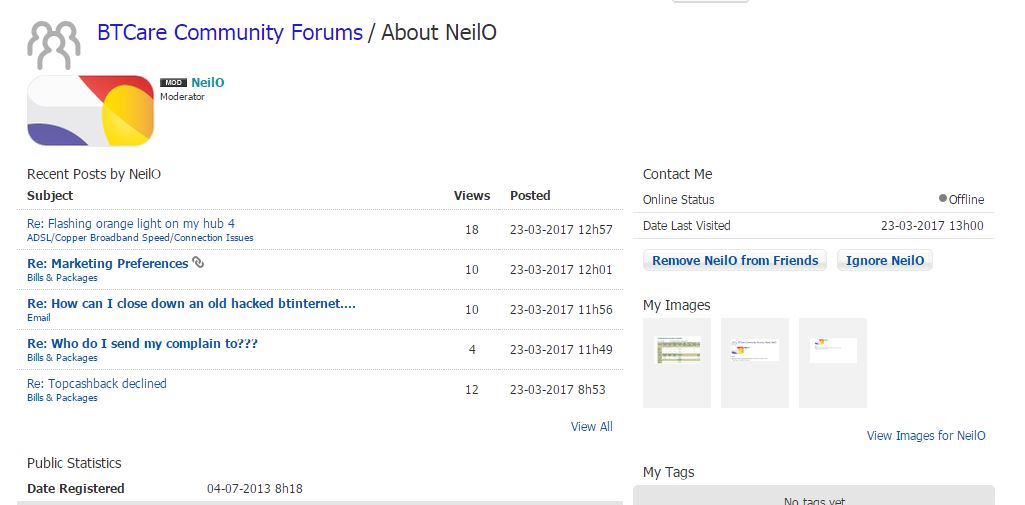Click Date Registered value 04-07-2013 8h18
This screenshot has height=505, width=1025.
point(254,489)
